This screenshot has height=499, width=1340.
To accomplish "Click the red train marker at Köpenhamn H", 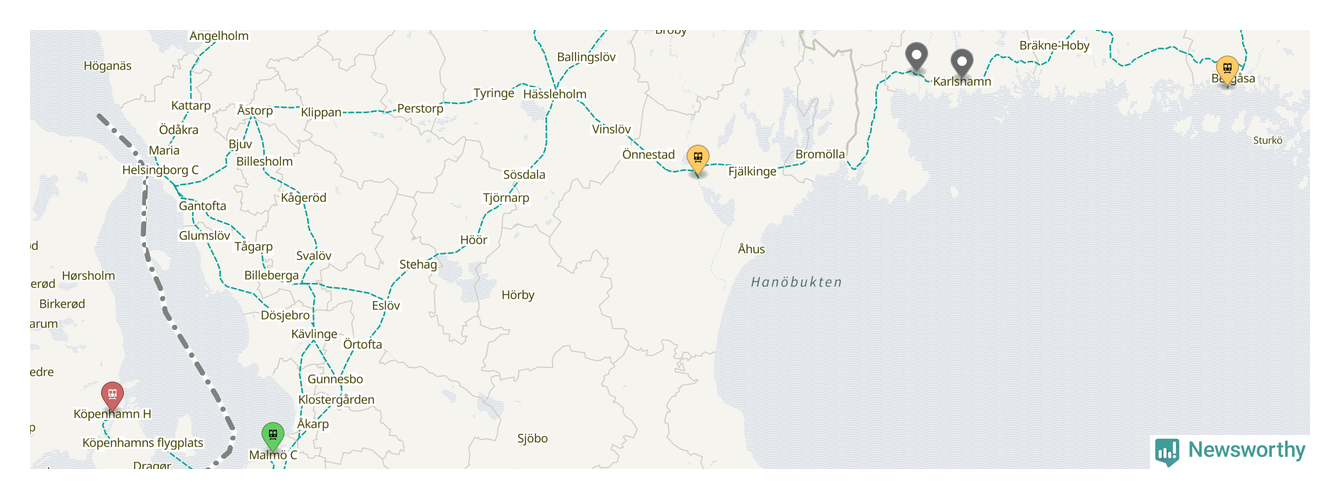I will tap(112, 395).
